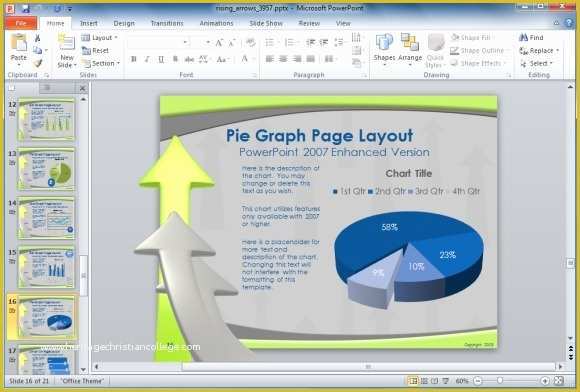
Task: Toggle text Shadow
Action: (x=175, y=59)
